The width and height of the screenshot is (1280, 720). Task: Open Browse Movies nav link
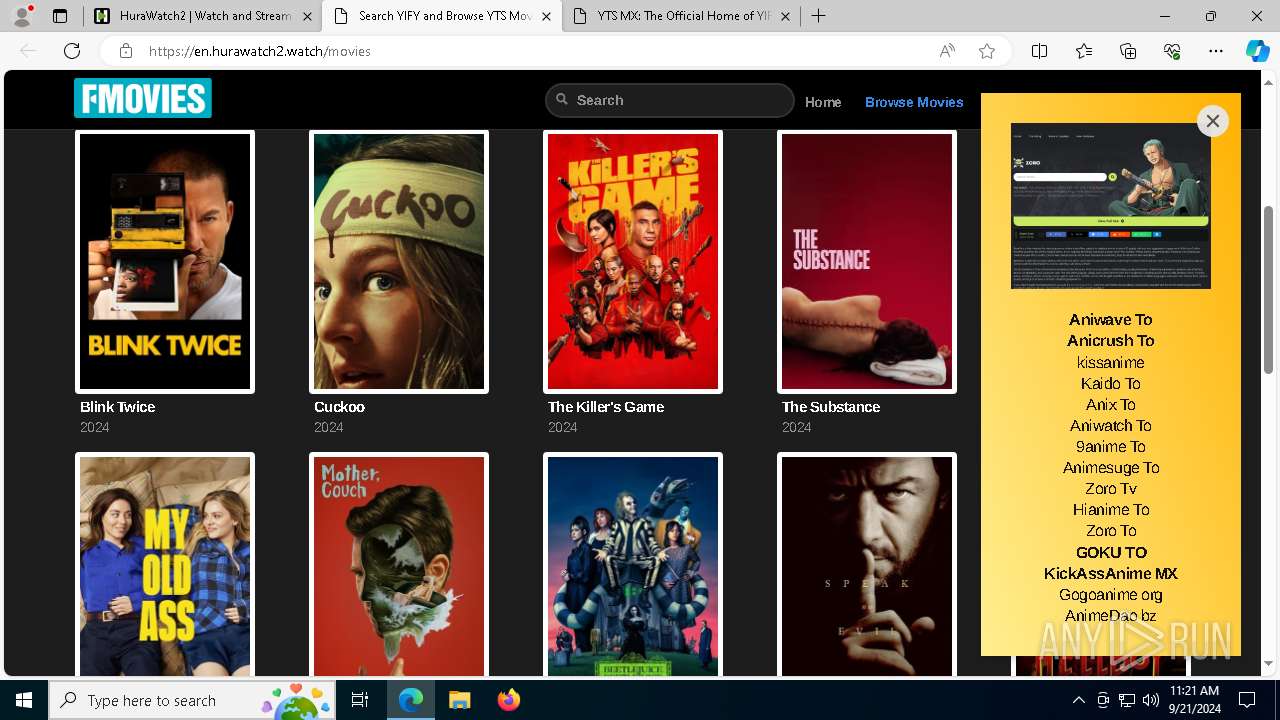click(914, 102)
